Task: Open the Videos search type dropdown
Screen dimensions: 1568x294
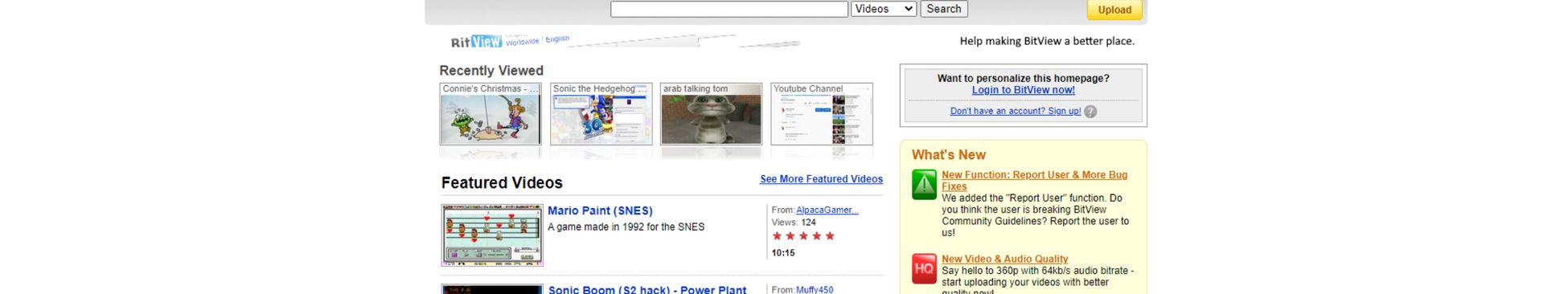Action: click(x=884, y=9)
